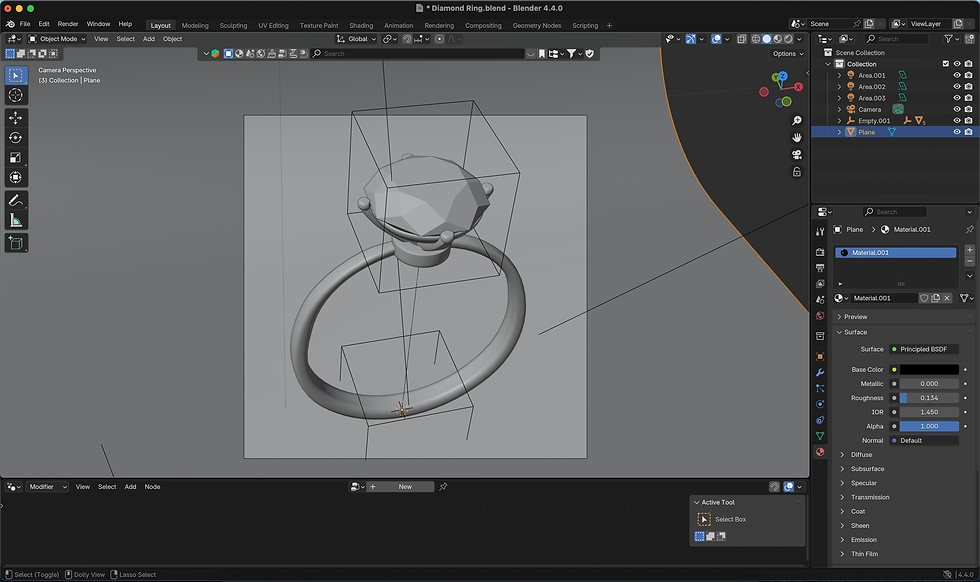
Task: Switch to Shading workspace tab
Action: [x=361, y=26]
